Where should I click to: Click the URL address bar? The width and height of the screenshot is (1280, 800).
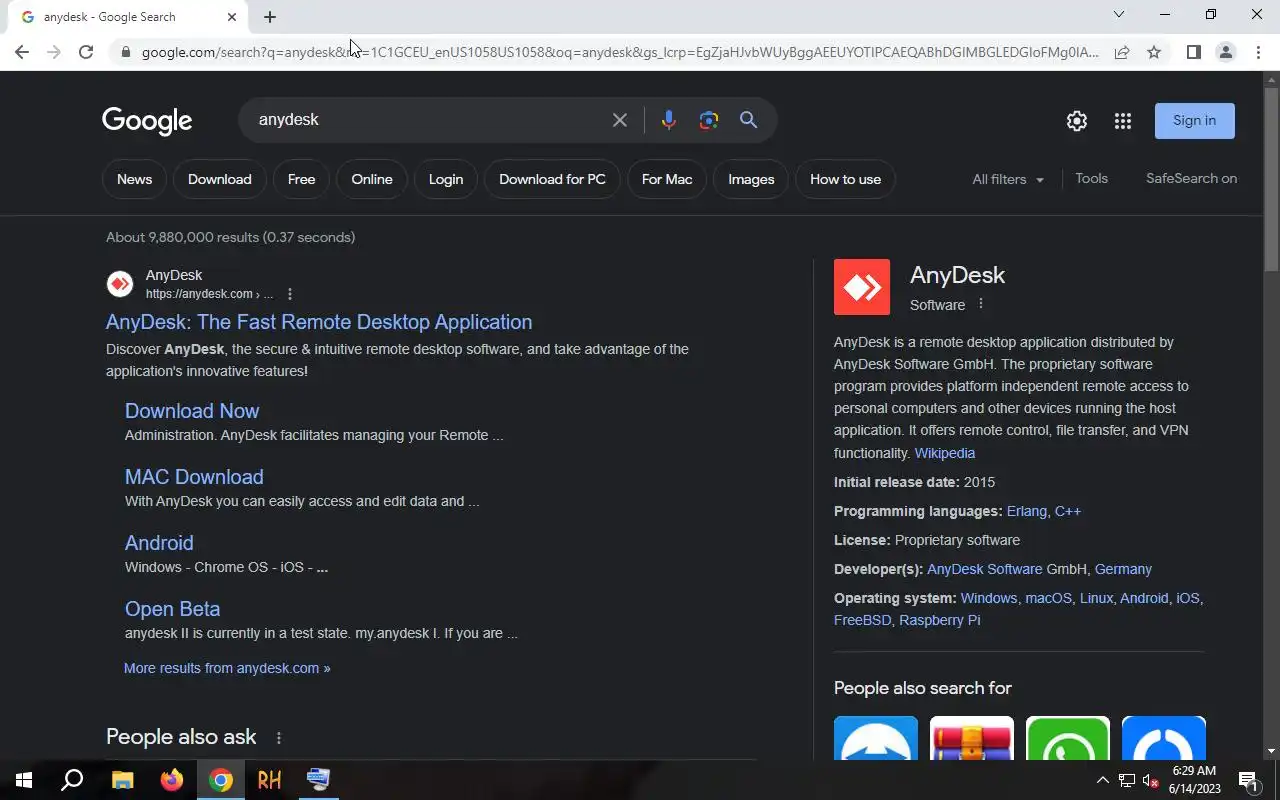pyautogui.click(x=620, y=52)
